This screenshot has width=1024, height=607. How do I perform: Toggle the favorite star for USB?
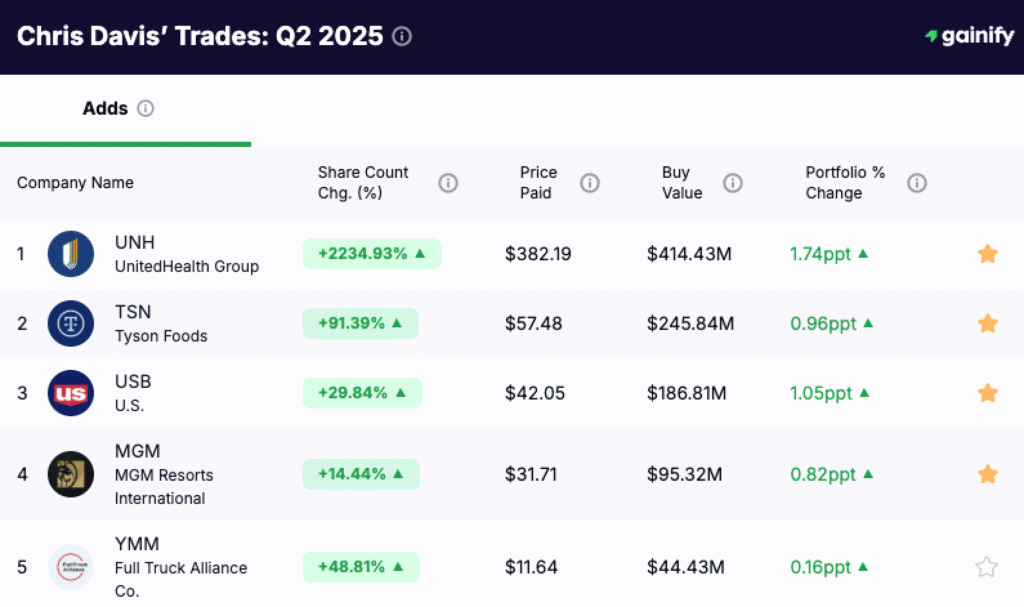point(987,393)
